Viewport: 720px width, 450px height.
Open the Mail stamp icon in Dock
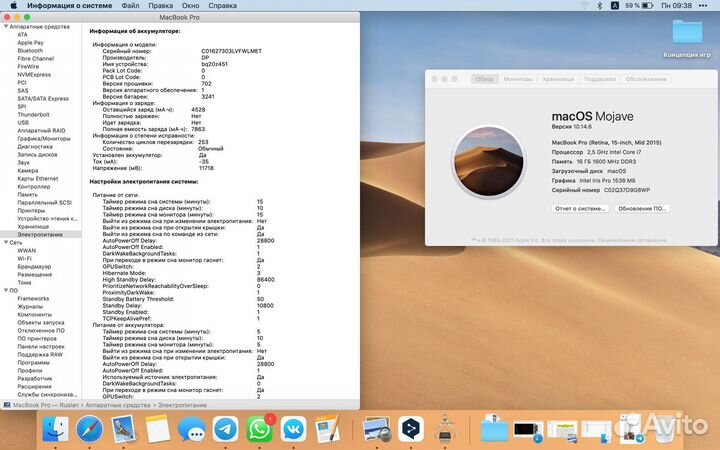(x=124, y=429)
